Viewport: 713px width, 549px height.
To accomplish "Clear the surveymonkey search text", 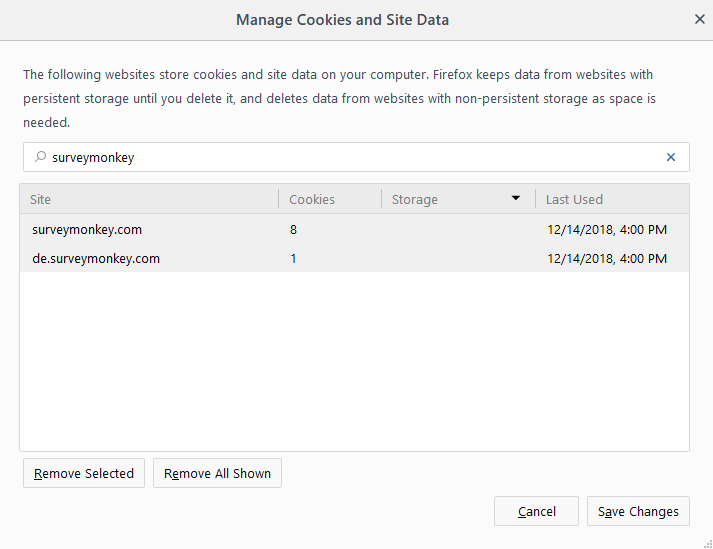I will click(670, 157).
